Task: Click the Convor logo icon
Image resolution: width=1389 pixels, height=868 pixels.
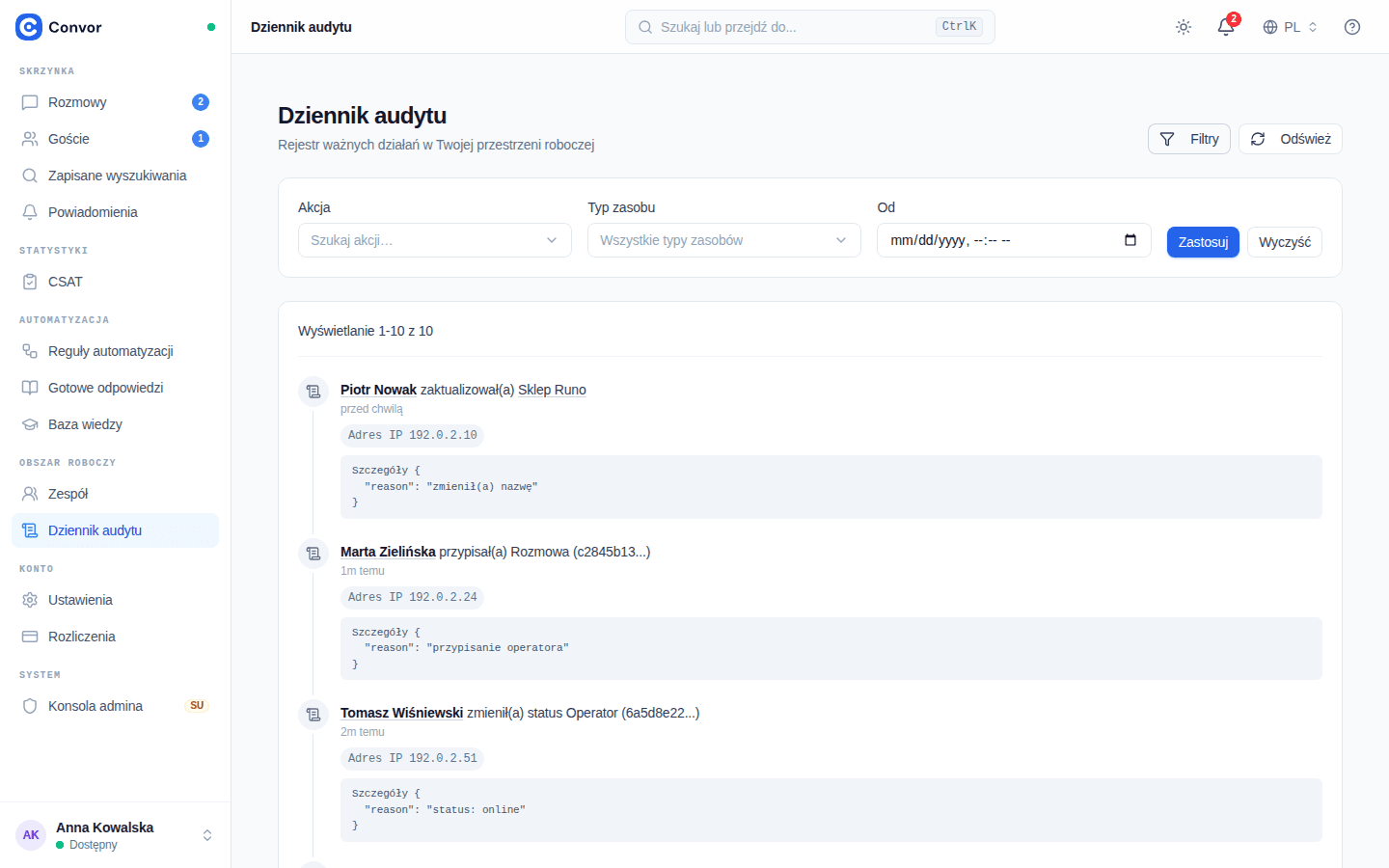Action: click(x=29, y=27)
